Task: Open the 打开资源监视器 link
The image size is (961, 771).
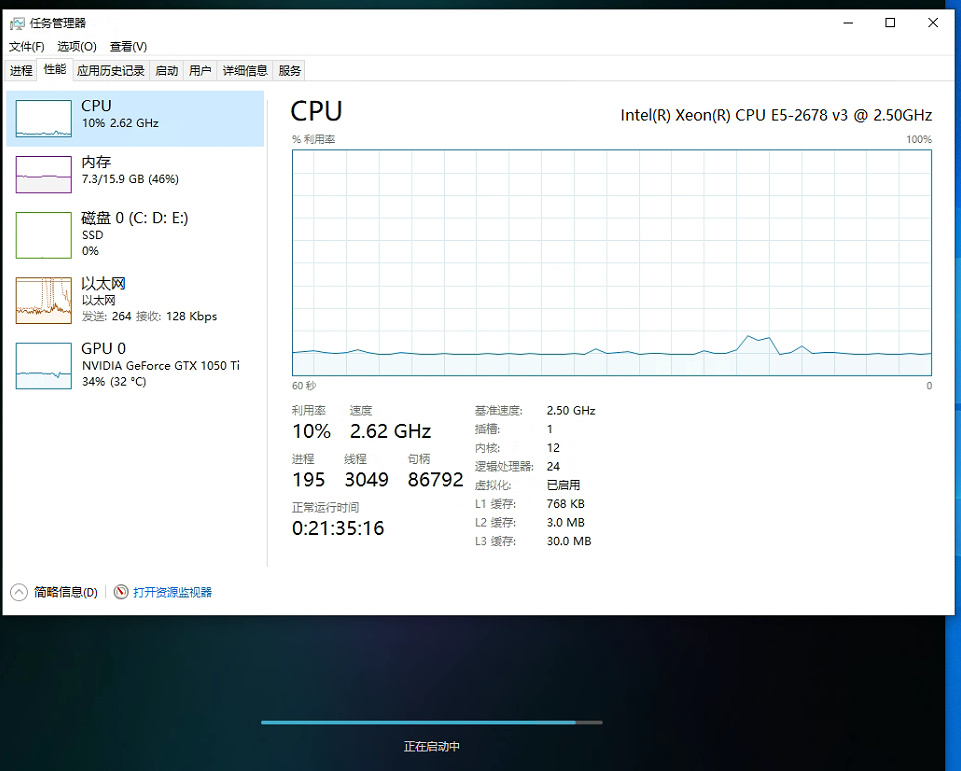Action: pos(172,592)
